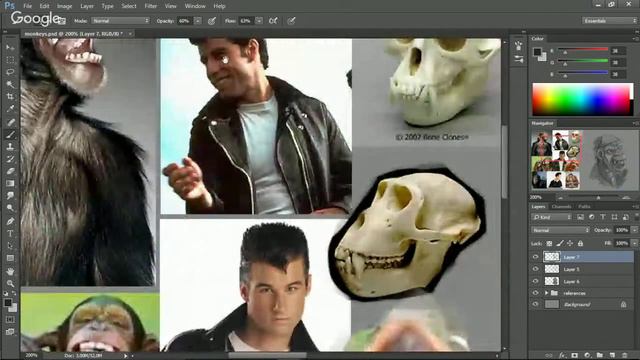640x360 pixels.
Task: Select the Clone Stamp tool
Action: pyautogui.click(x=10, y=147)
